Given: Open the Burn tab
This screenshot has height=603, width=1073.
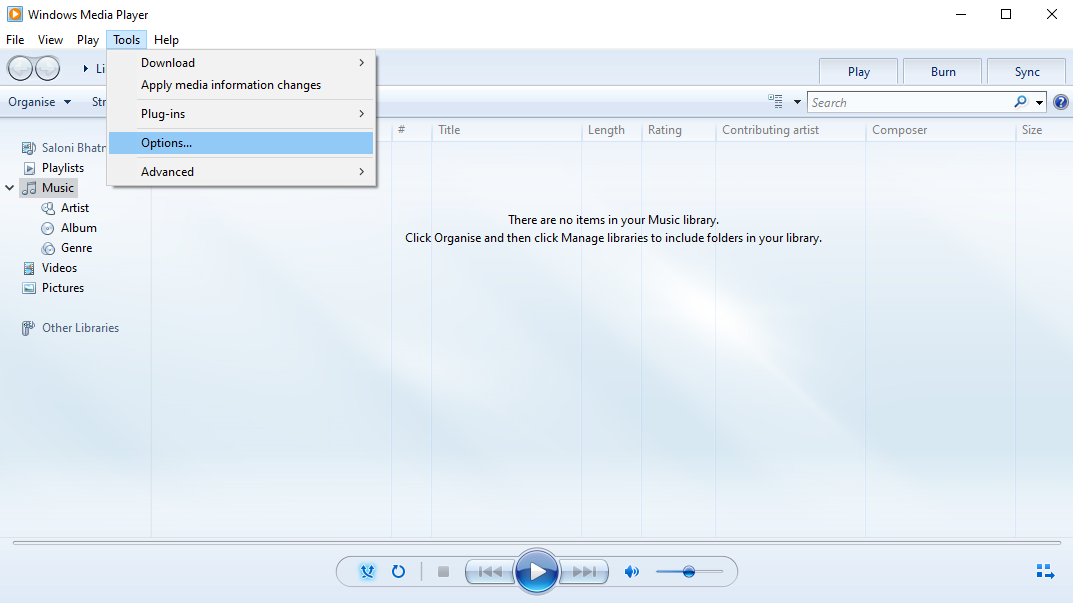Looking at the screenshot, I should coord(943,72).
